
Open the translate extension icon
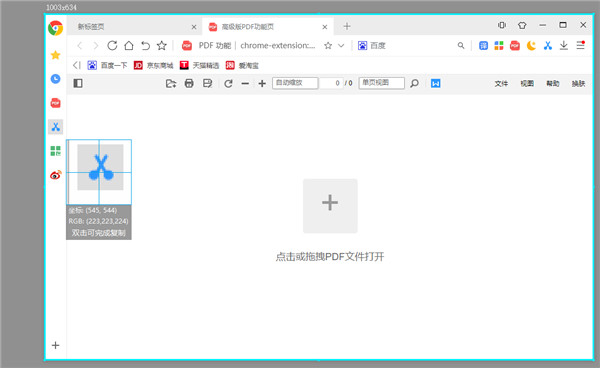click(483, 46)
